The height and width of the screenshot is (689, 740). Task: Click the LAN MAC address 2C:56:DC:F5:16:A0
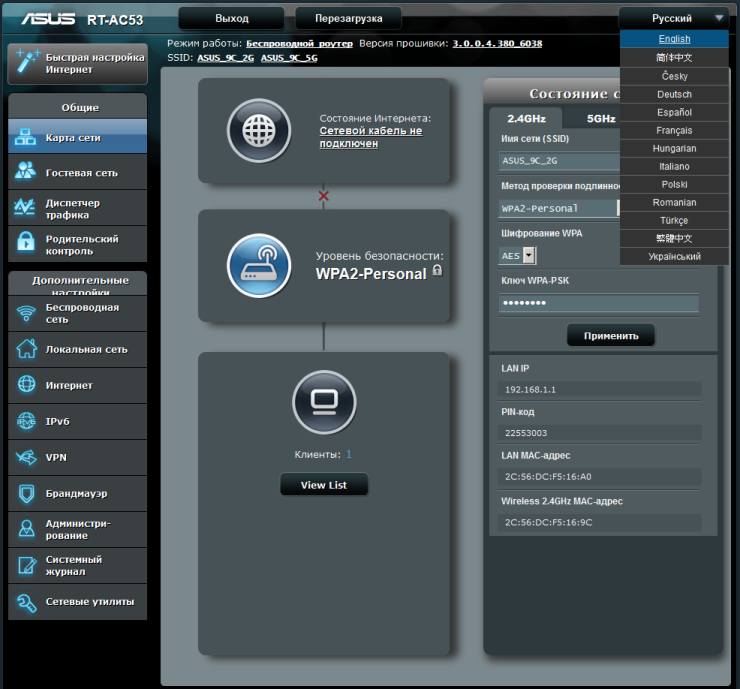tap(548, 477)
